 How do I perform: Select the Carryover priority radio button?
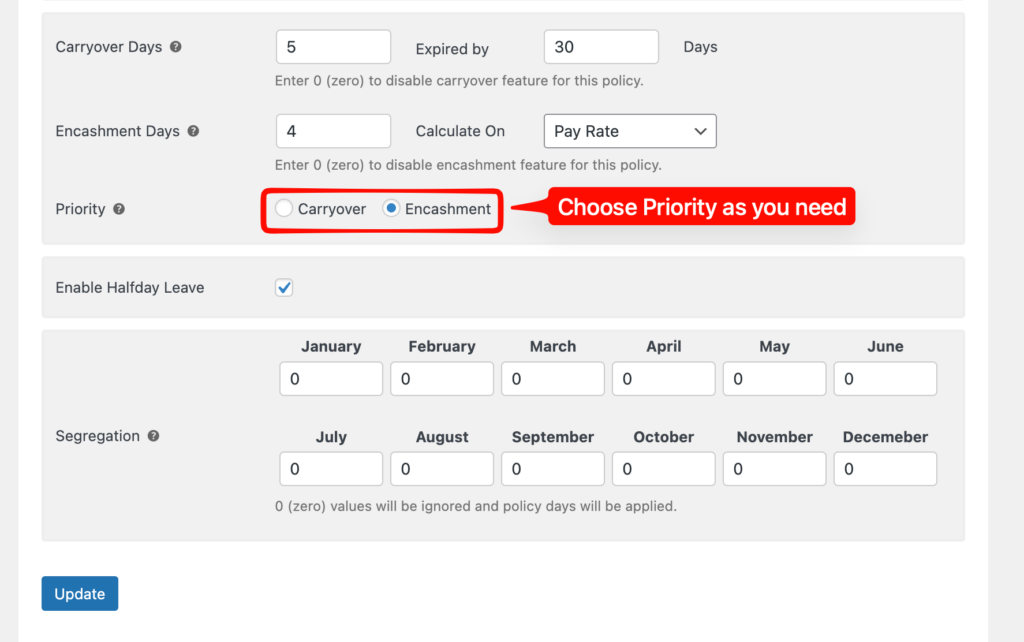tap(285, 209)
